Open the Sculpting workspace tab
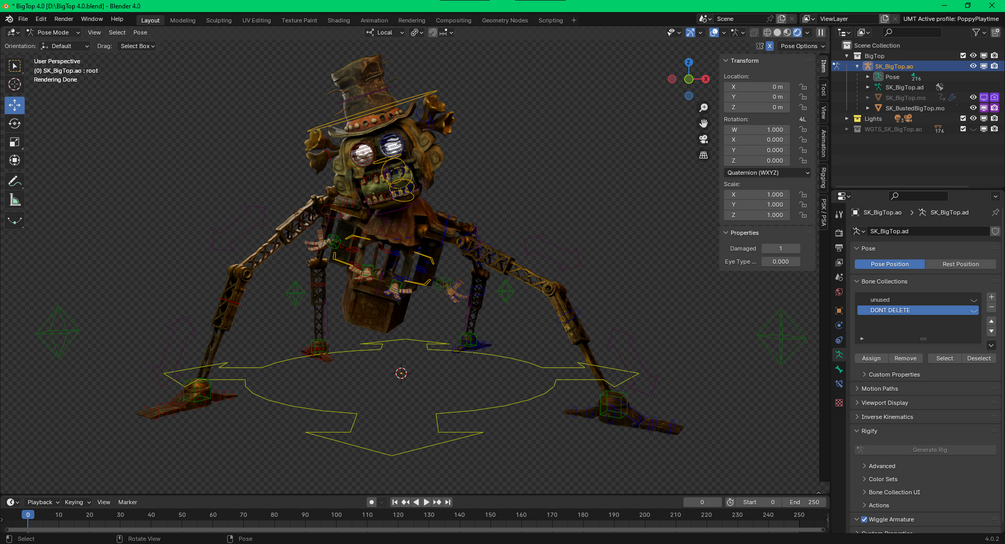Viewport: 1005px width, 544px height. point(218,20)
